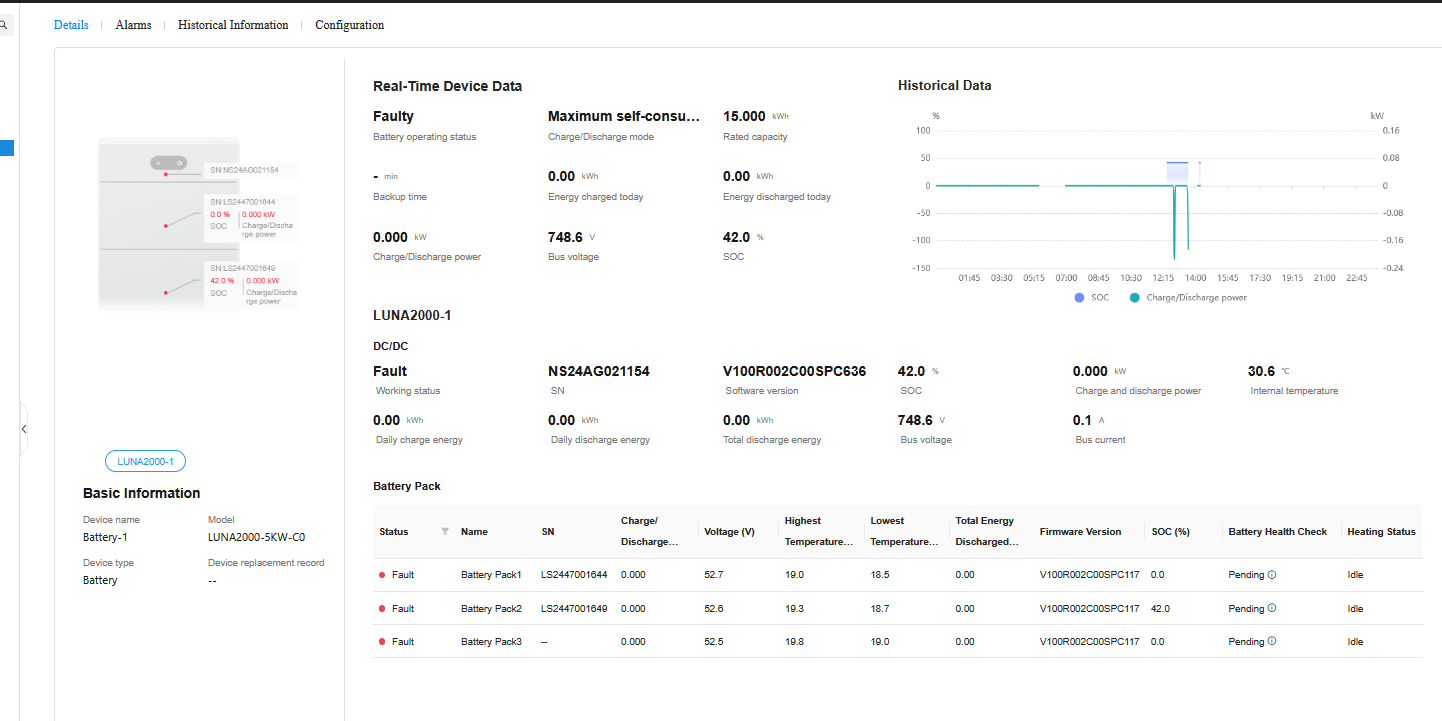
Task: Click the search magnifier icon in sidebar
Action: [4, 26]
